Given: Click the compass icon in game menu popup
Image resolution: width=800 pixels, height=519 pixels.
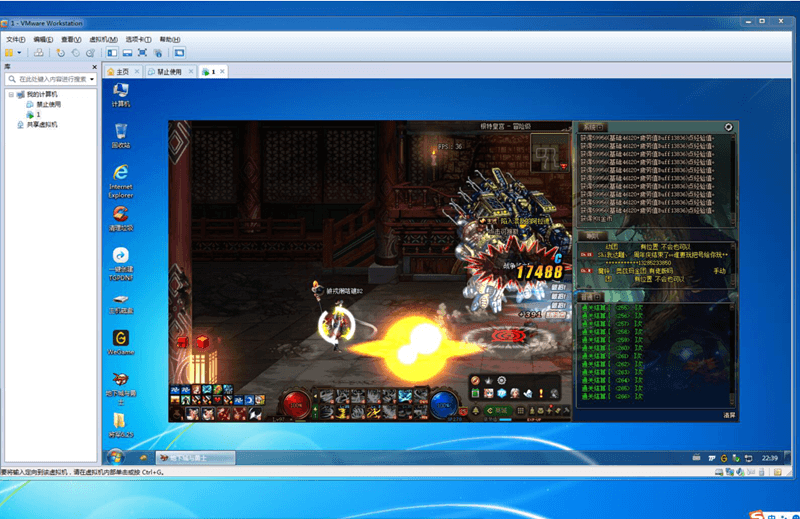Looking at the screenshot, I should click(476, 381).
